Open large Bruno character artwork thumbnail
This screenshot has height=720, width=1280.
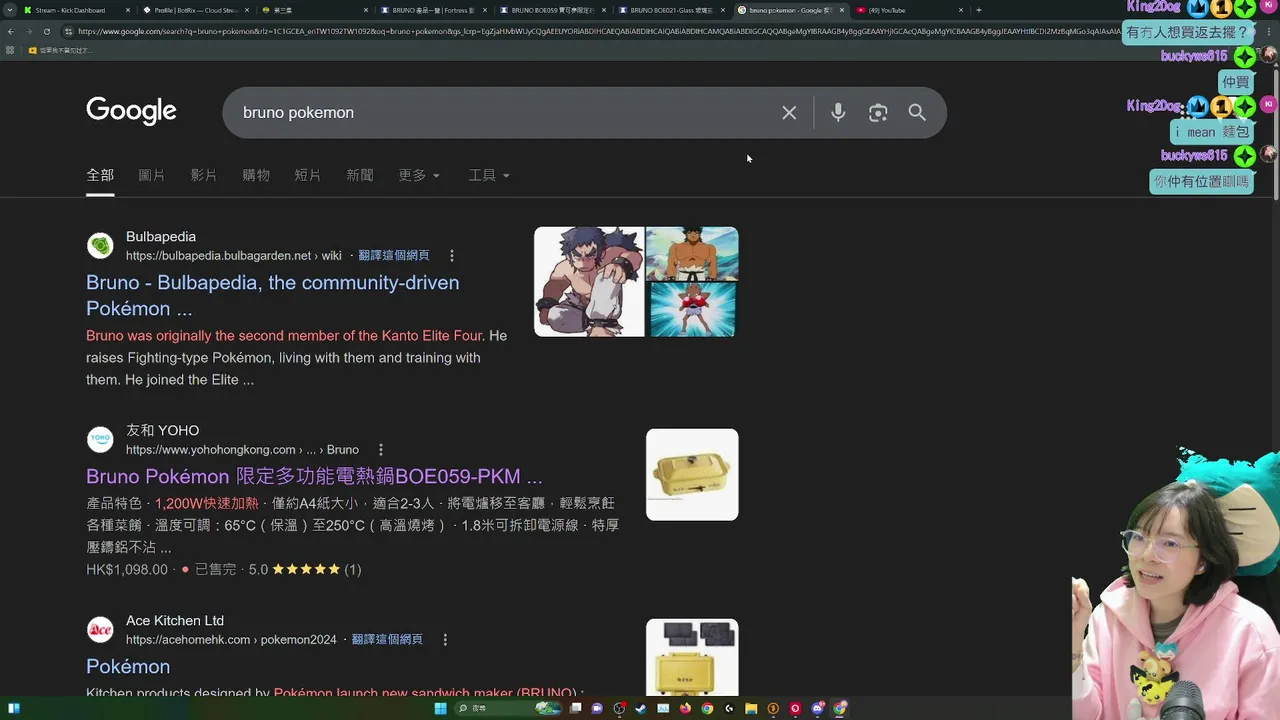[589, 282]
